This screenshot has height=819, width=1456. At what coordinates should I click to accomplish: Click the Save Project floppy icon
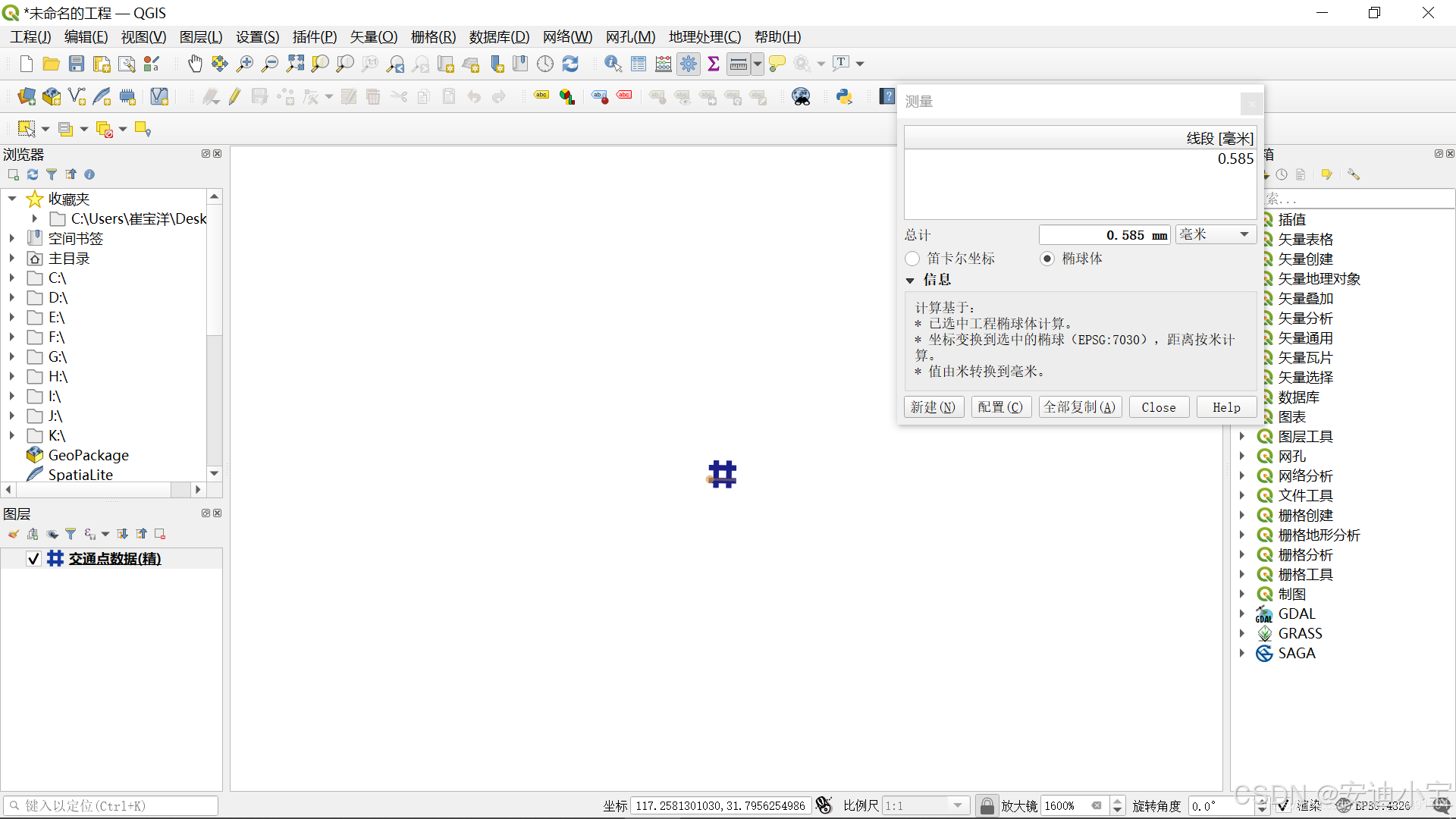pyautogui.click(x=77, y=64)
